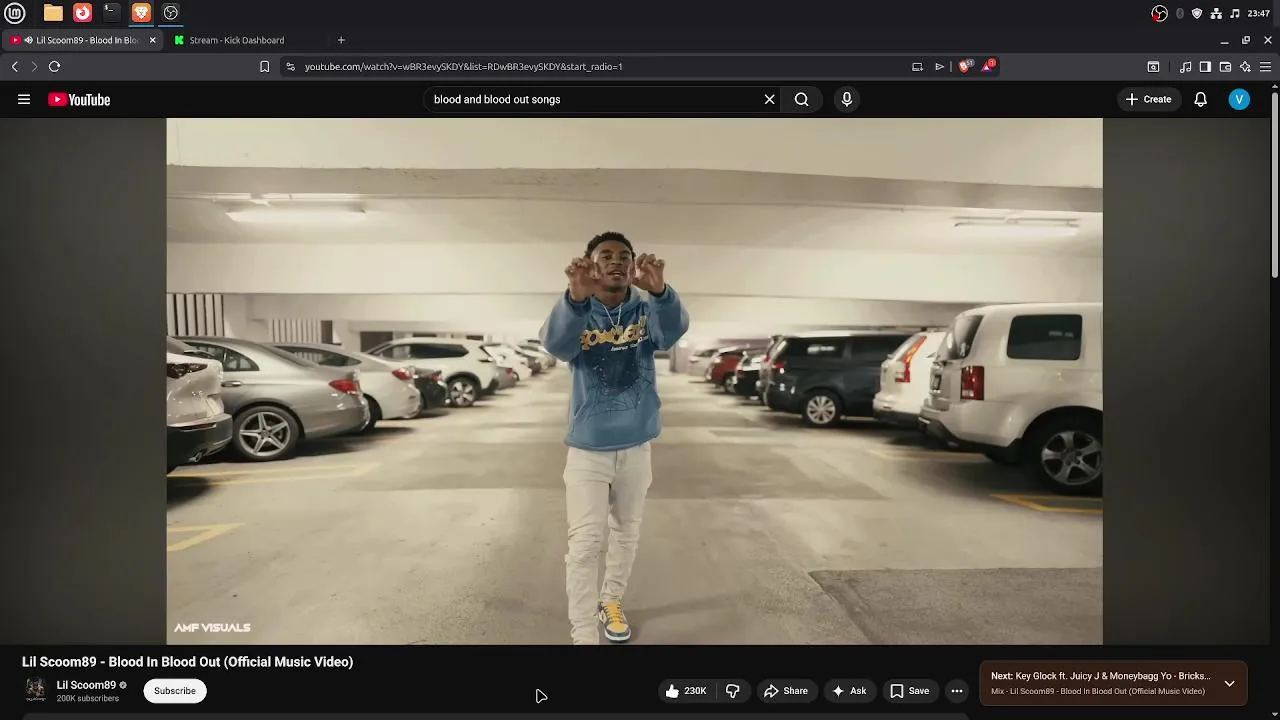Click the OBS recording tray icon
1280x720 pixels.
[x=1159, y=13]
